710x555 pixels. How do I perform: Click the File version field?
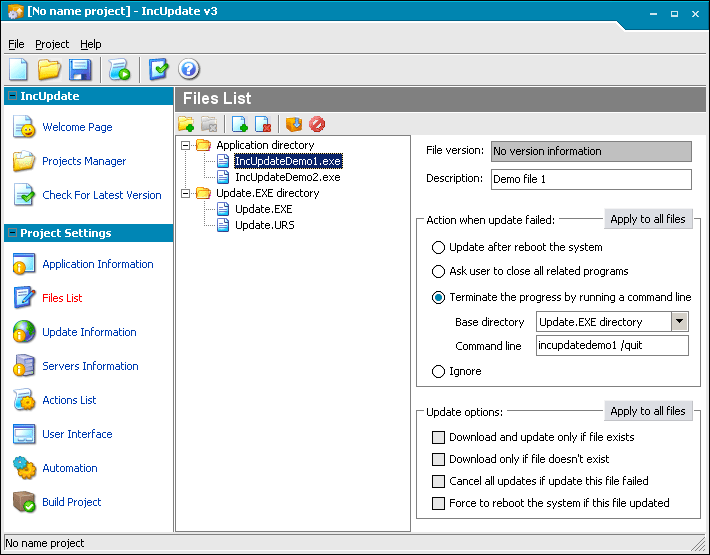(591, 151)
